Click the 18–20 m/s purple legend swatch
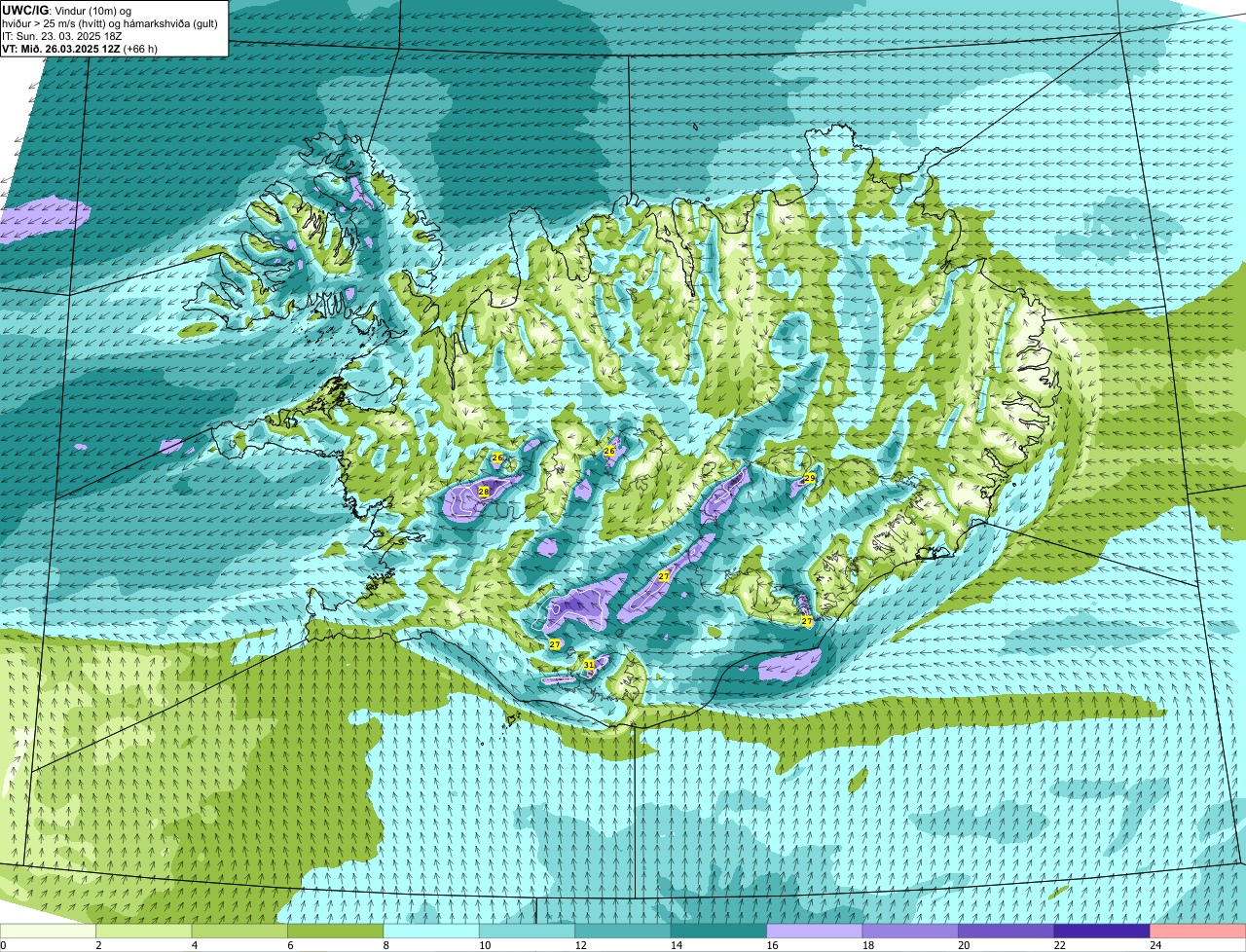 pos(910,931)
